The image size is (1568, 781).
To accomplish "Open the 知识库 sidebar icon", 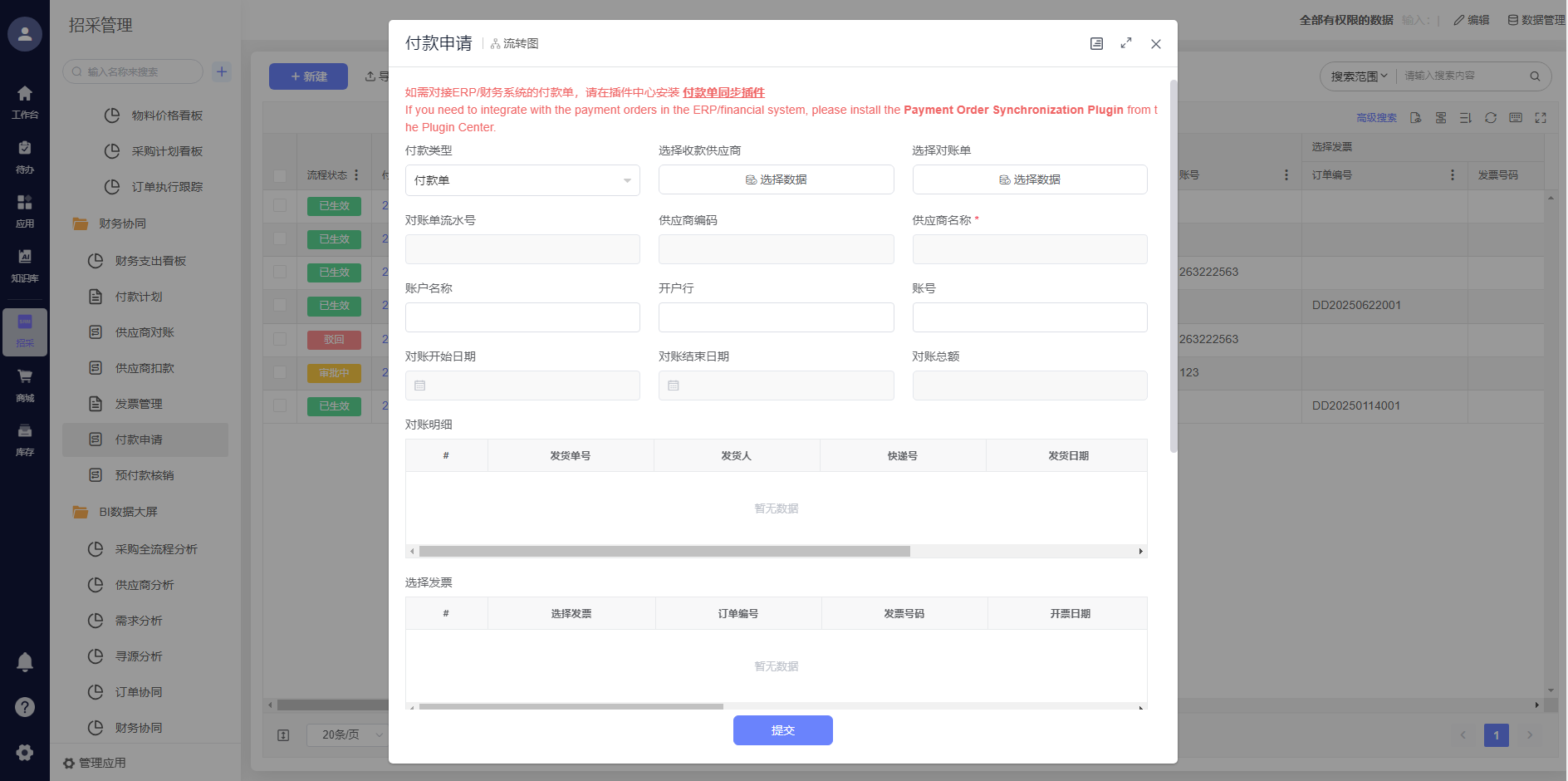I will tap(25, 263).
